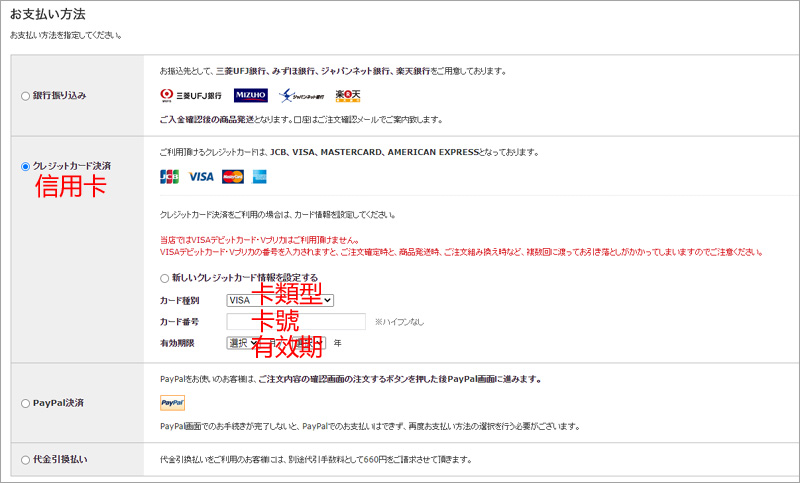Select the クレジットカード決済 radio button
This screenshot has height=483, width=800.
(x=25, y=166)
